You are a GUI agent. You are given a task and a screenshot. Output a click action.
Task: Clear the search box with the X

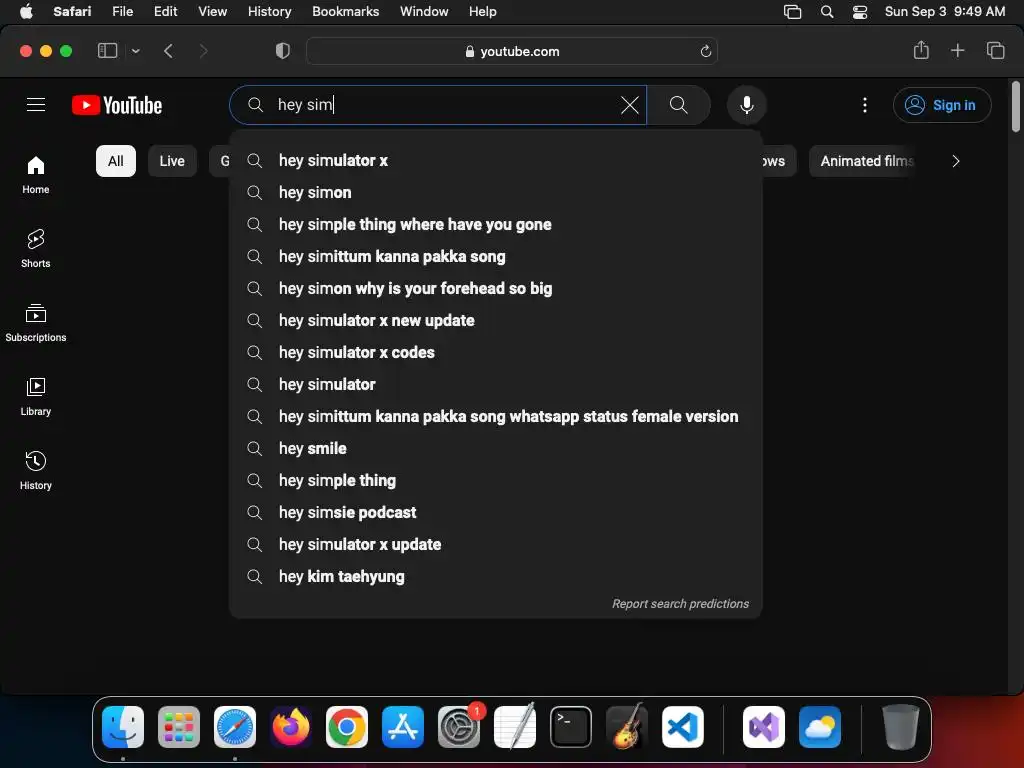(630, 105)
